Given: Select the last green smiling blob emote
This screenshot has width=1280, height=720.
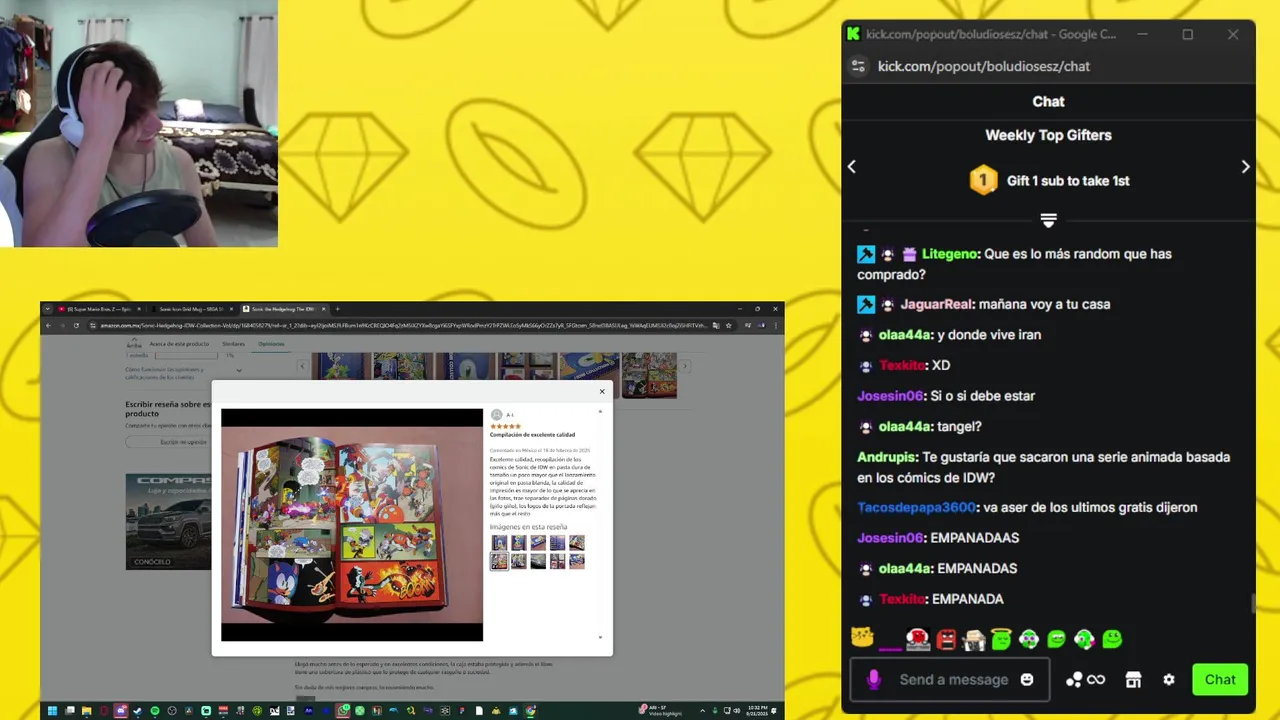Looking at the screenshot, I should [x=1112, y=638].
